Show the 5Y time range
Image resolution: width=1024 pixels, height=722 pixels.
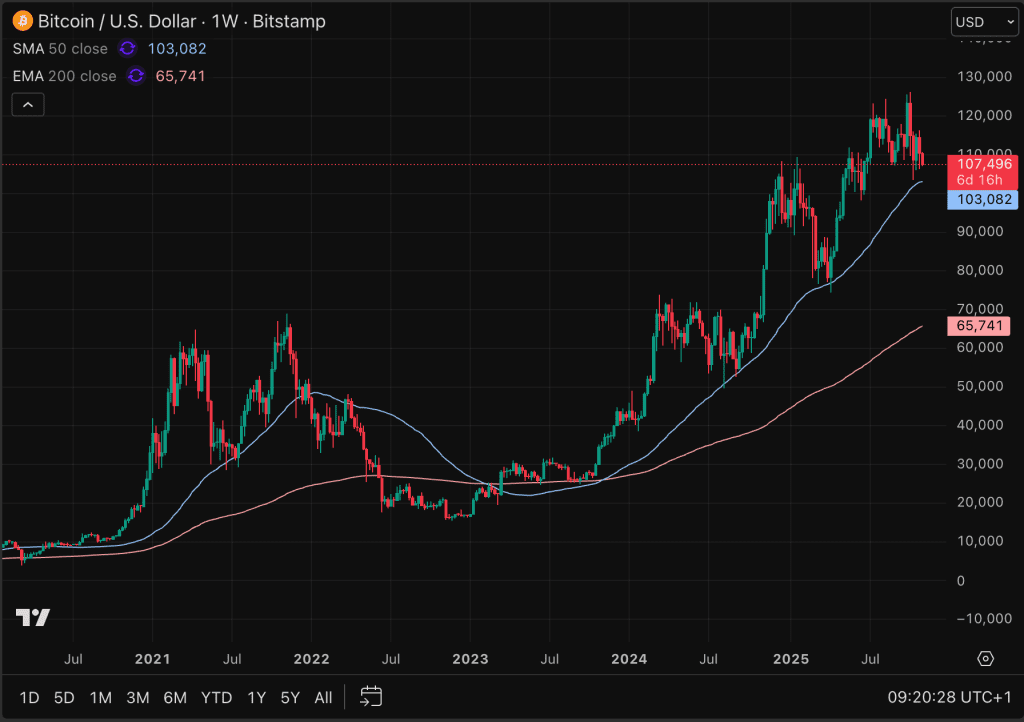290,697
